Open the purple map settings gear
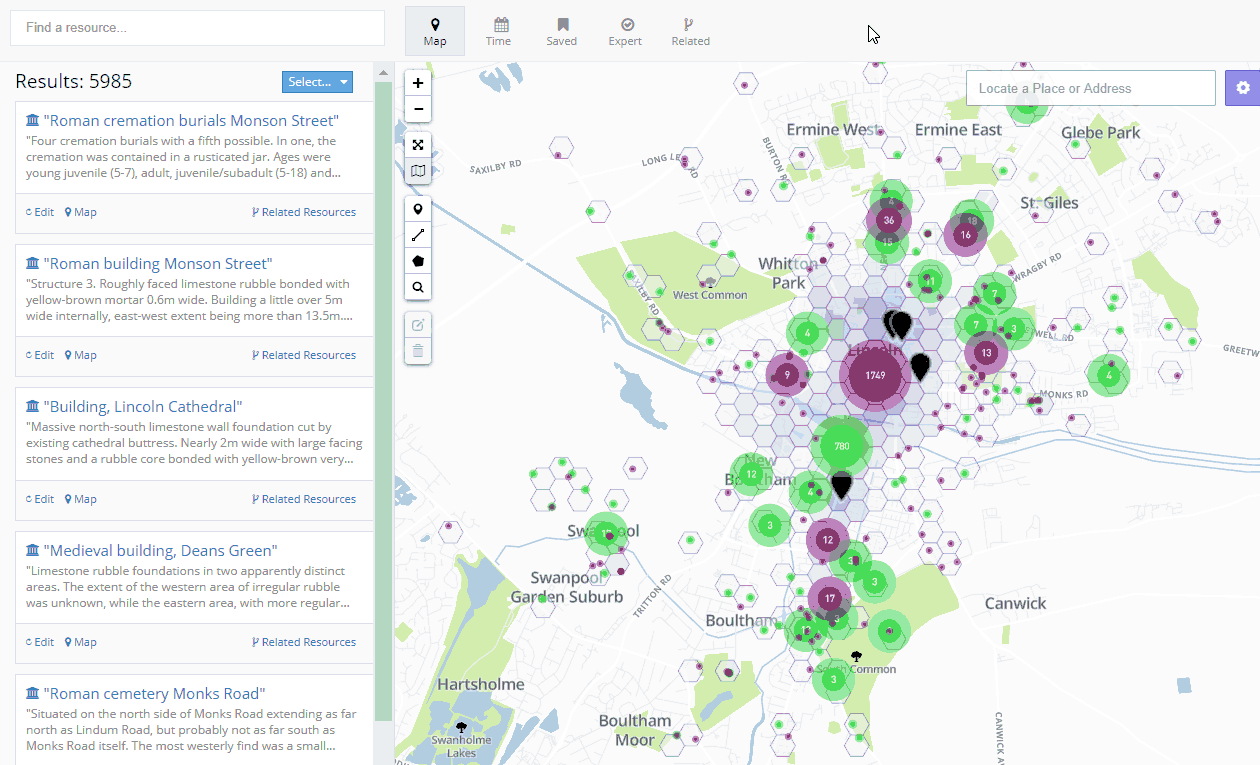Image resolution: width=1260 pixels, height=765 pixels. pyautogui.click(x=1242, y=88)
